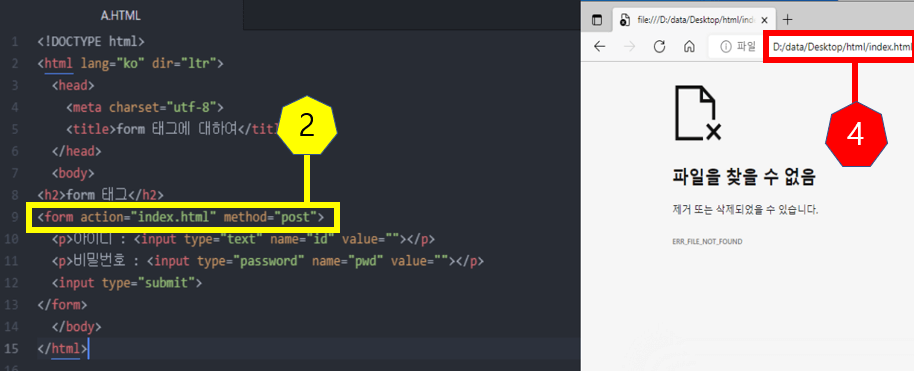Go to the browser home page icon
The image size is (914, 371).
click(x=689, y=47)
